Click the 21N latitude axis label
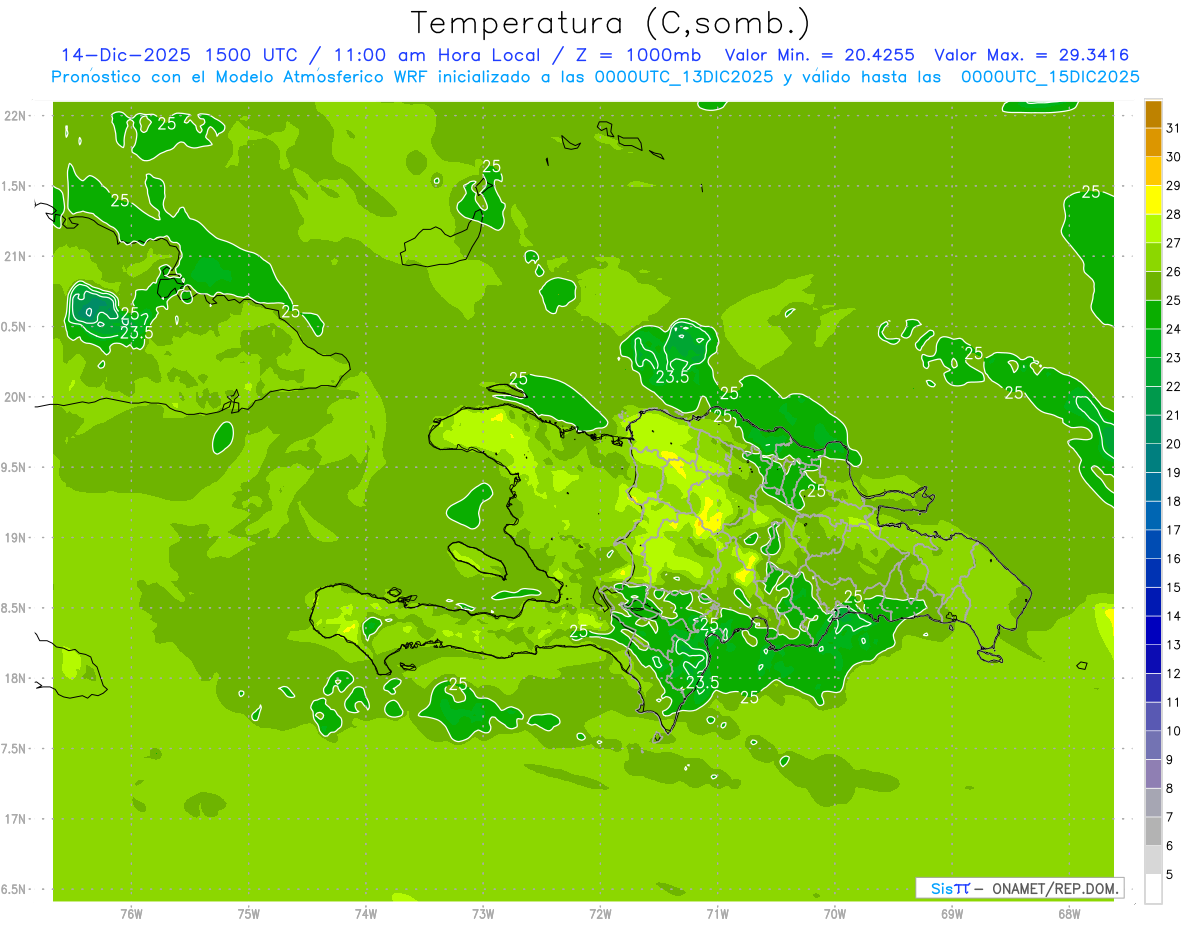Image resolution: width=1200 pixels, height=927 pixels. pyautogui.click(x=16, y=256)
